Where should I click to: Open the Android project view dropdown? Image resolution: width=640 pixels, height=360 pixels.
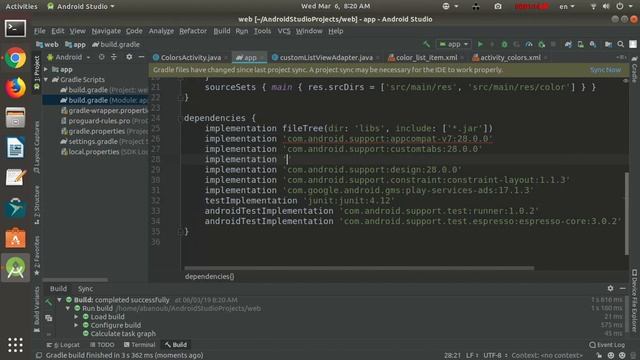tap(69, 57)
